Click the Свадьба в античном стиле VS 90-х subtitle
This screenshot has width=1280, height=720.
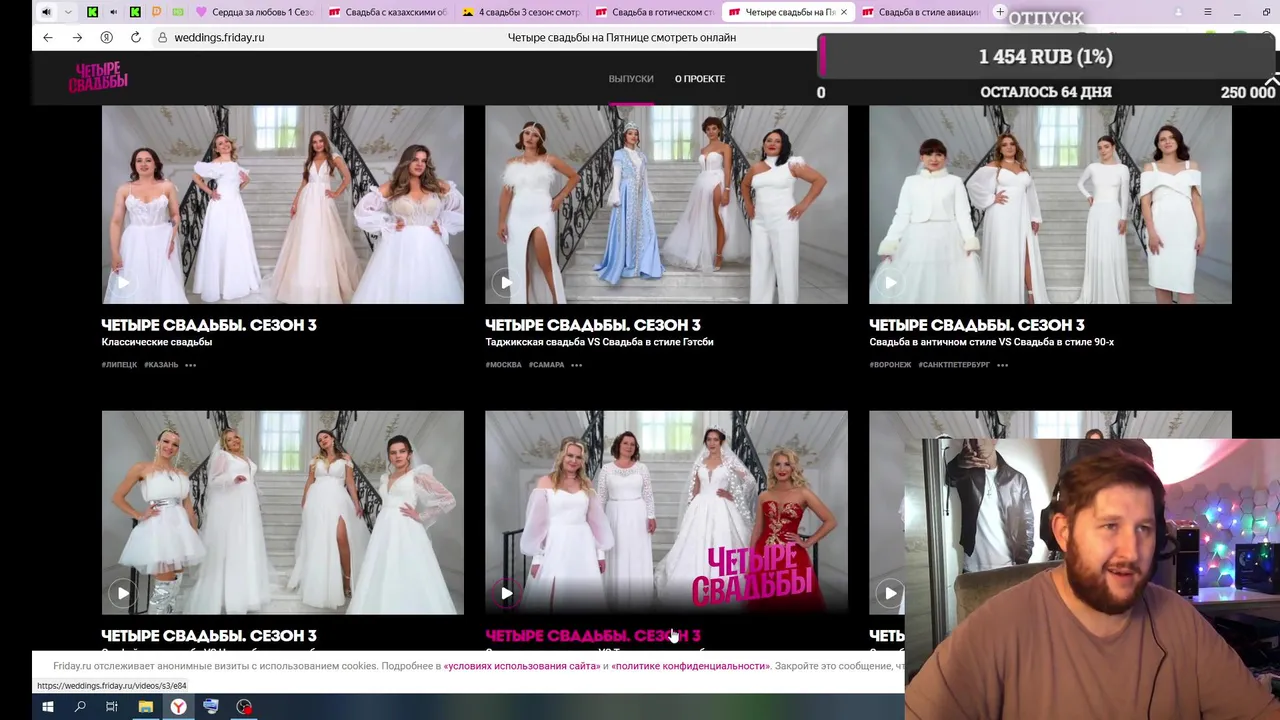(x=991, y=342)
